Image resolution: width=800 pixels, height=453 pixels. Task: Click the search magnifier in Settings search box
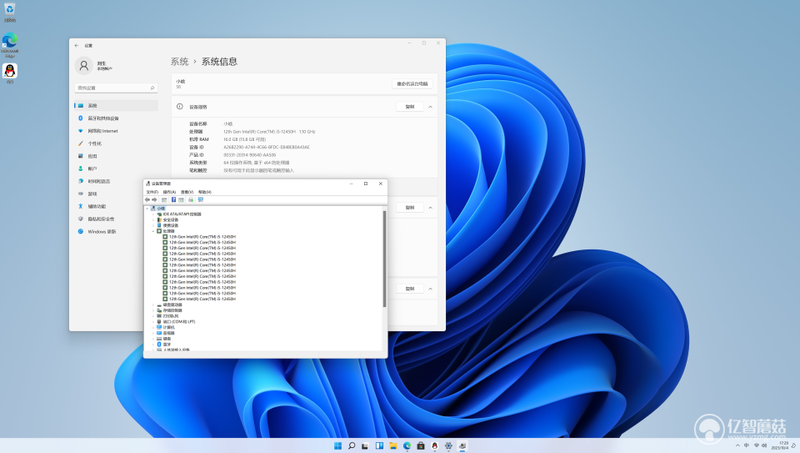click(152, 88)
